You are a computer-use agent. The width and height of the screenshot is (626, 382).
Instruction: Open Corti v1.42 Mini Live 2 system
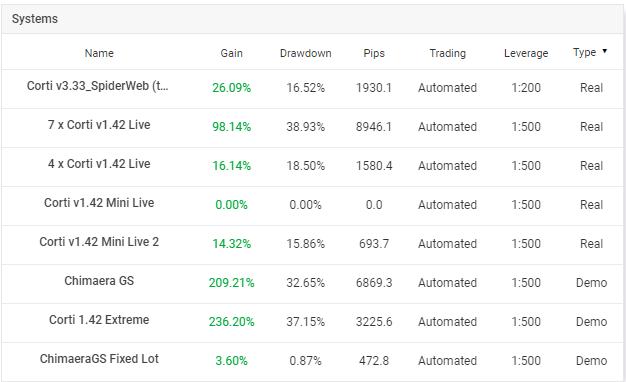coord(99,242)
